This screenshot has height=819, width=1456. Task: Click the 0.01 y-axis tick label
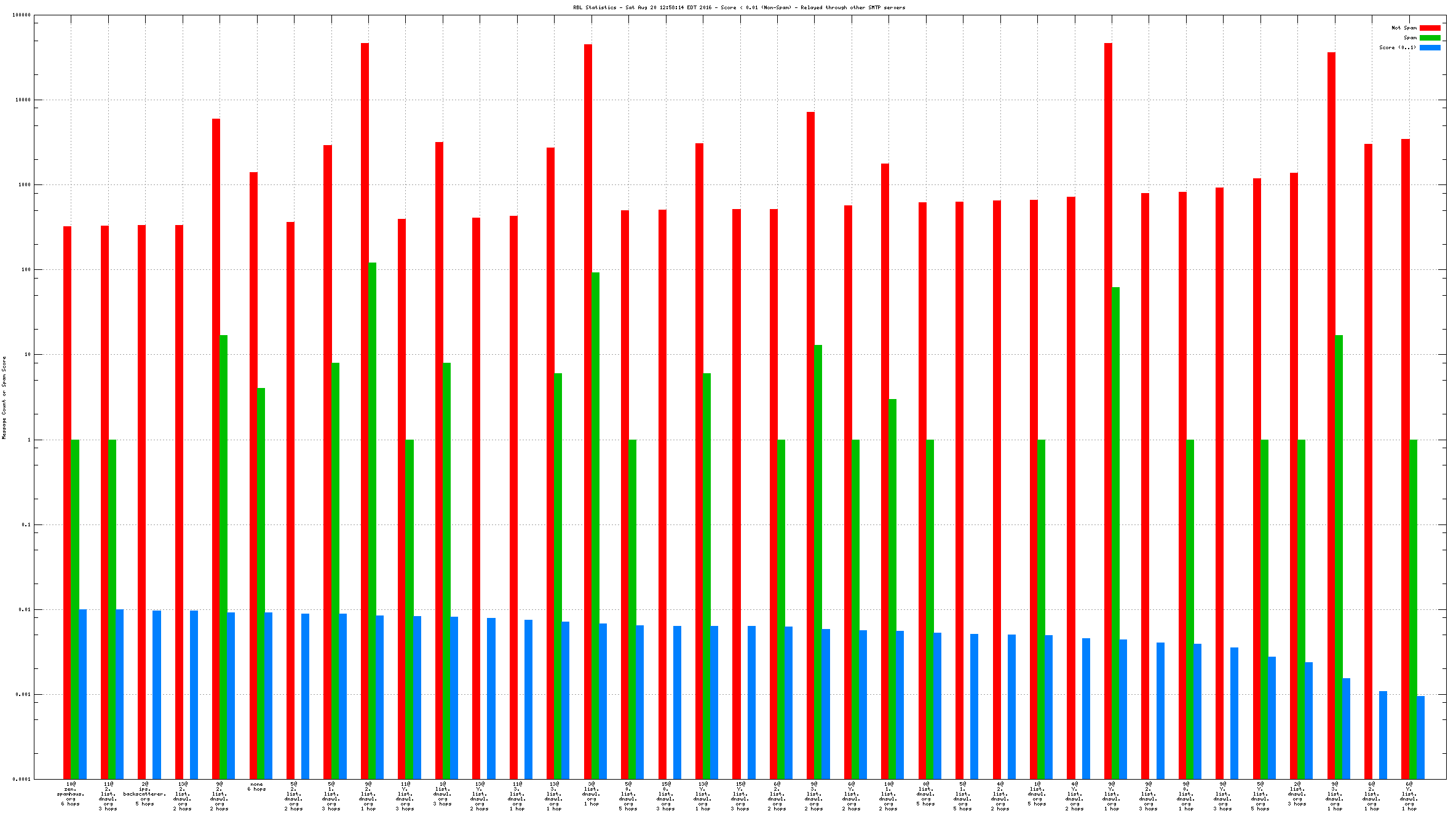coord(25,609)
